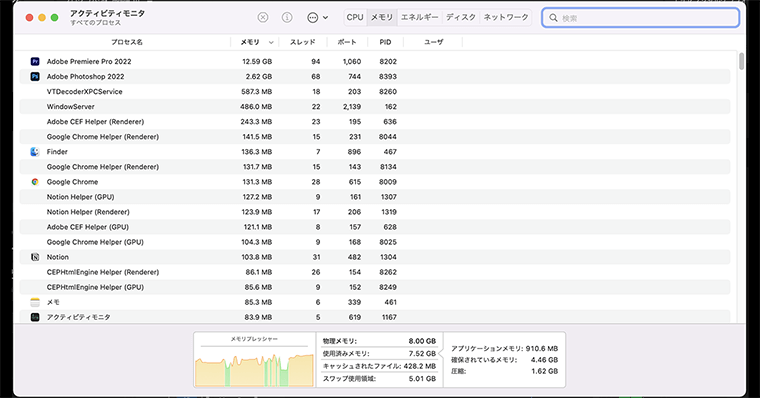The image size is (760, 398).
Task: Click the Adobe Photoshop 2022 icon
Action: click(35, 77)
